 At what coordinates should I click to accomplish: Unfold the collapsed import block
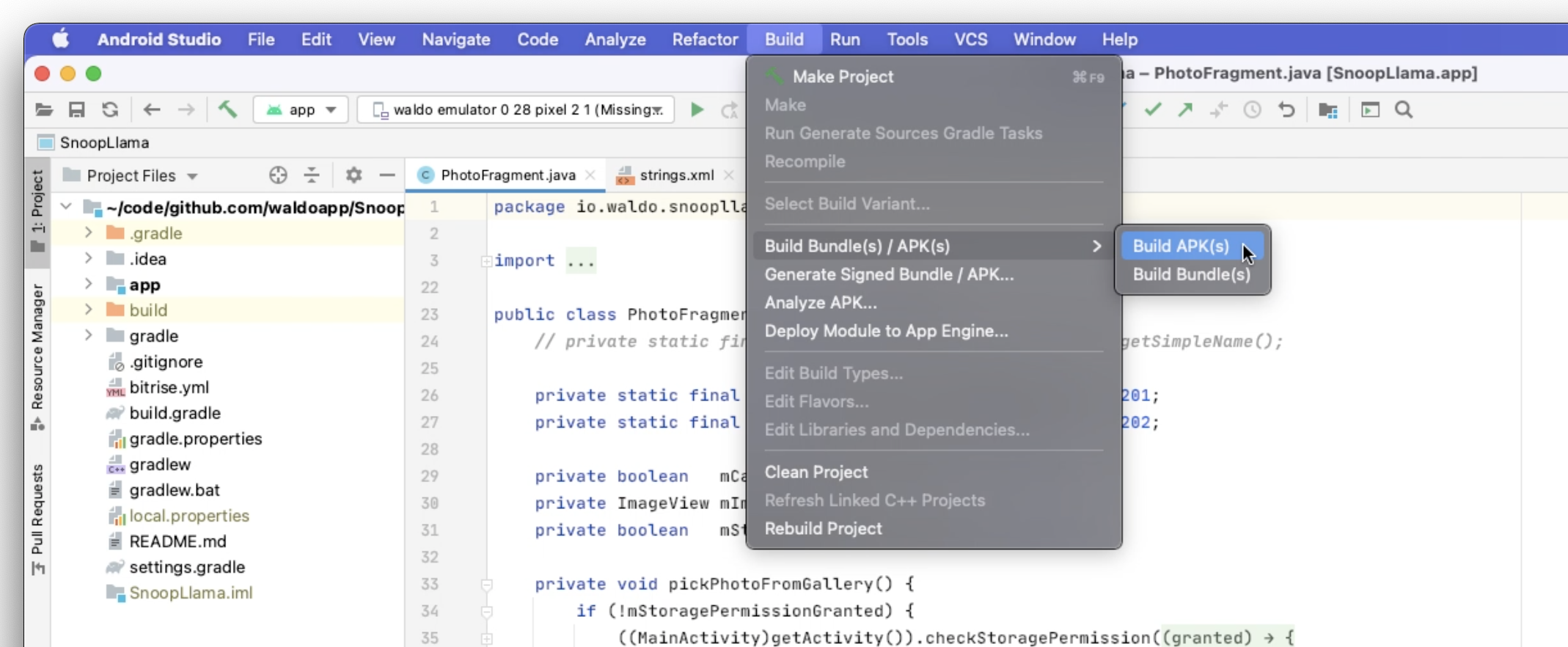486,261
